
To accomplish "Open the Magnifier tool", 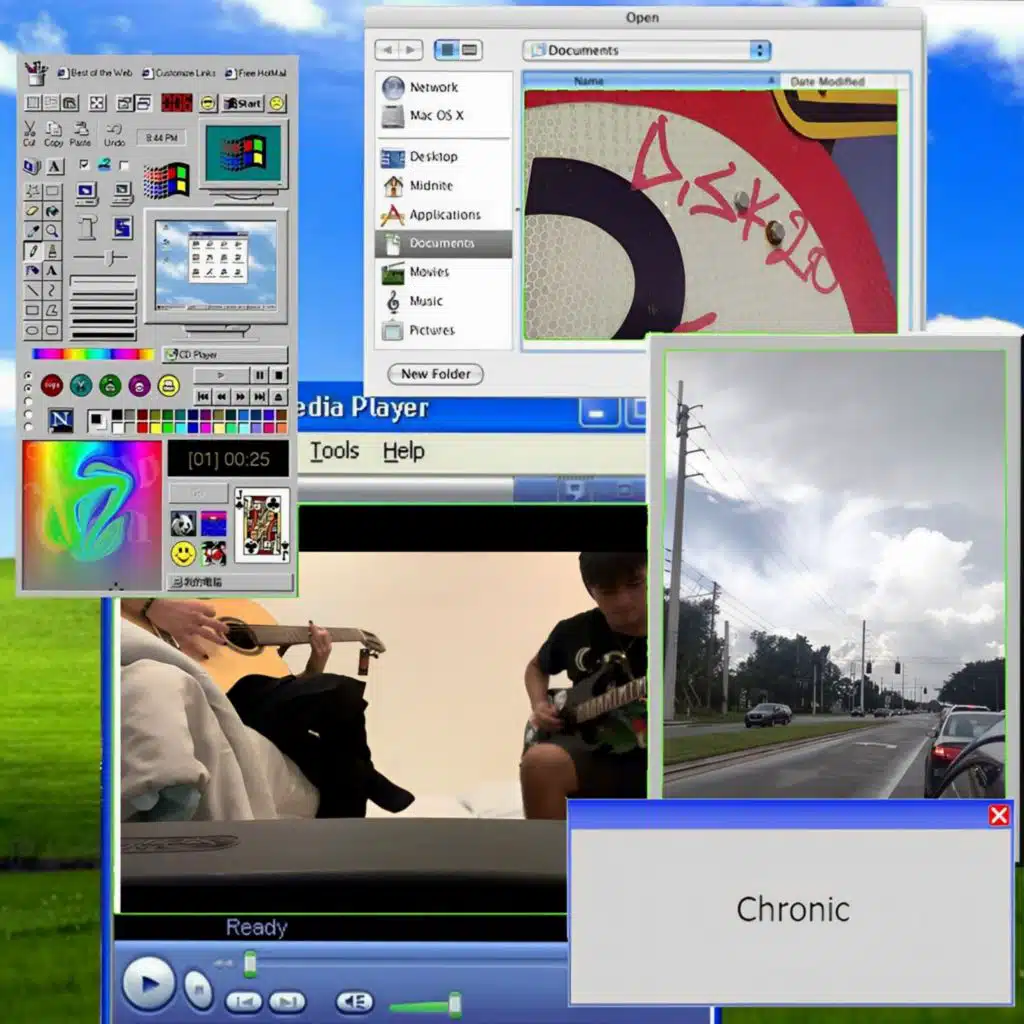I will tap(53, 230).
